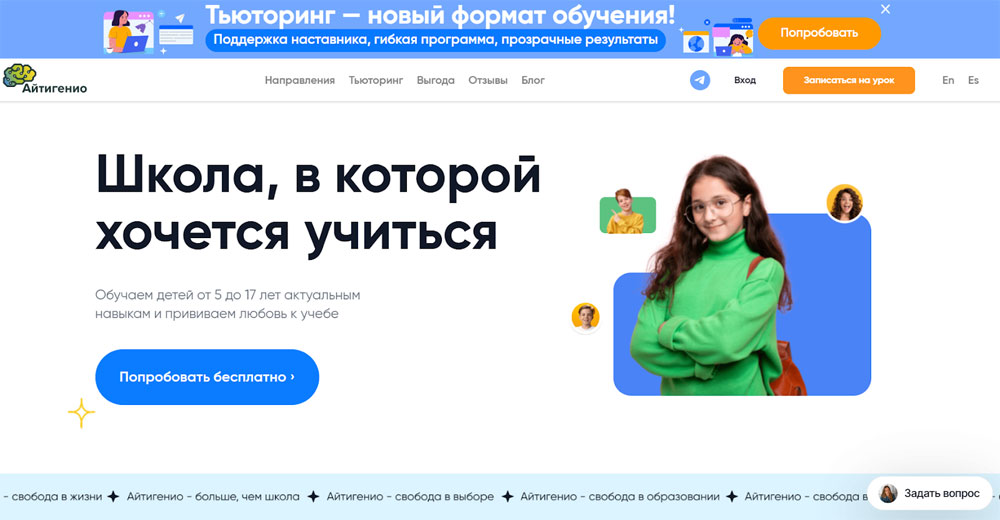This screenshot has width=1000, height=520.
Task: Click the yellow sparkle star decoration
Action: [82, 413]
